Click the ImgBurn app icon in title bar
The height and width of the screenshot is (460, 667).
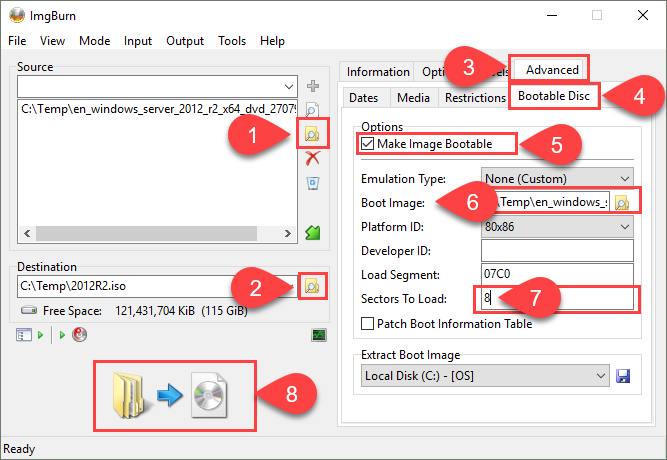[x=17, y=16]
